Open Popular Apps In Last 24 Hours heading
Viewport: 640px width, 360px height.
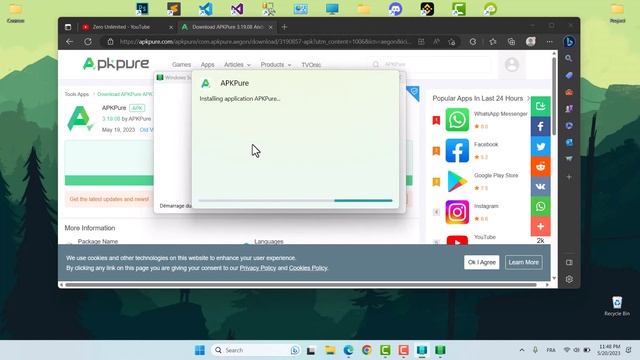[x=477, y=98]
